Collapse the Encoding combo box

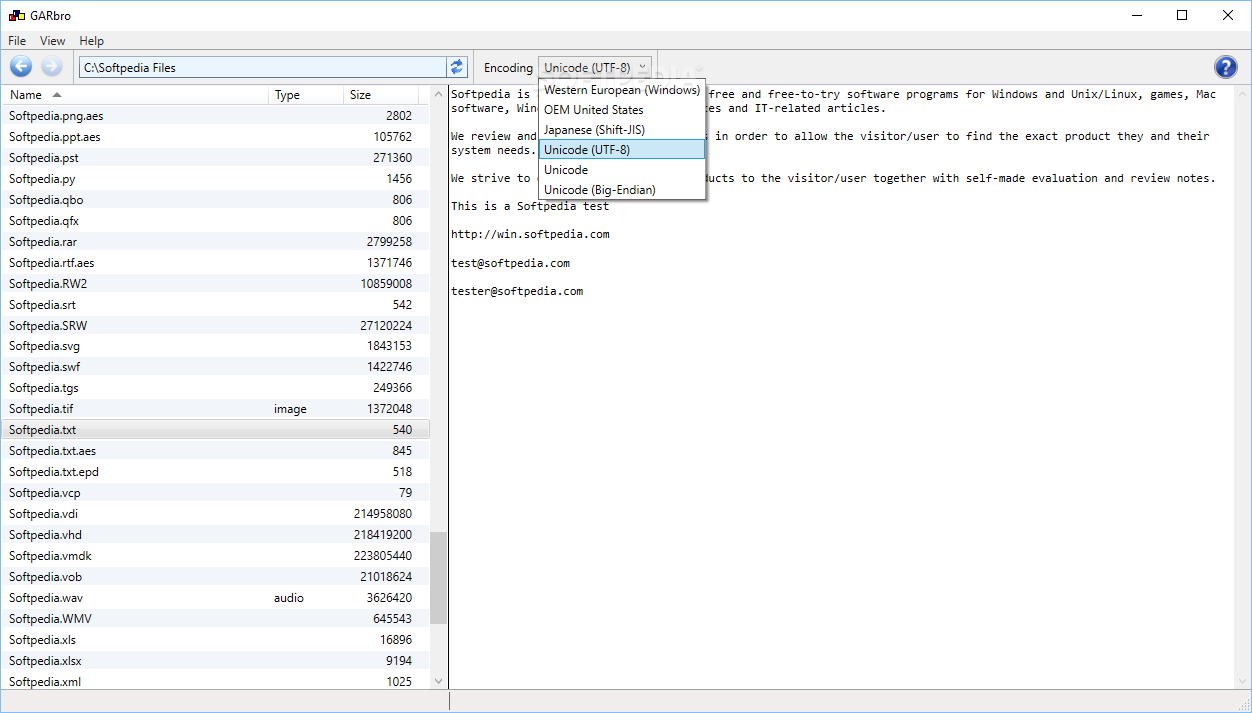click(595, 68)
